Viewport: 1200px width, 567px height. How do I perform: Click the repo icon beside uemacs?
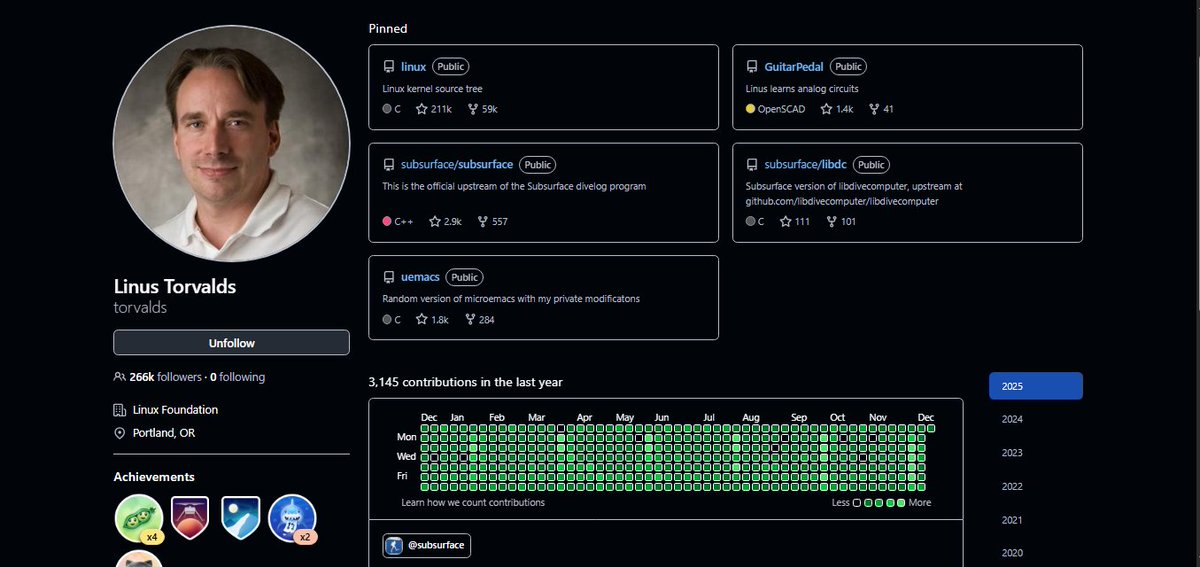(389, 277)
